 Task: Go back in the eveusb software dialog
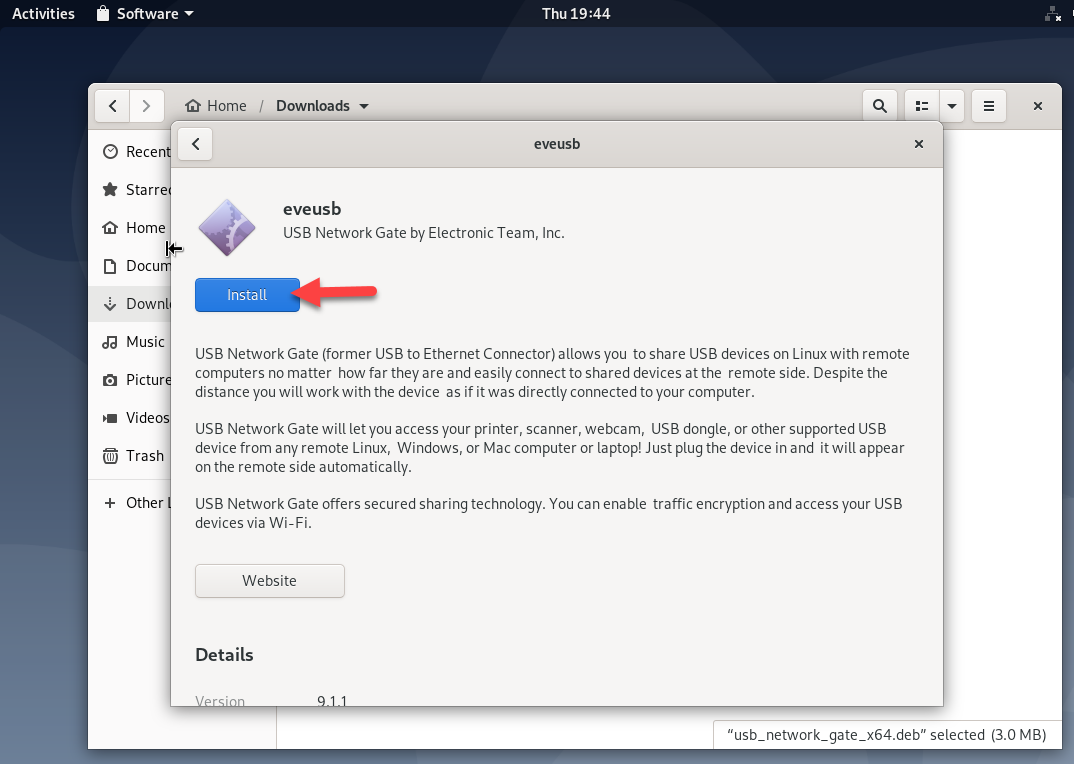196,144
